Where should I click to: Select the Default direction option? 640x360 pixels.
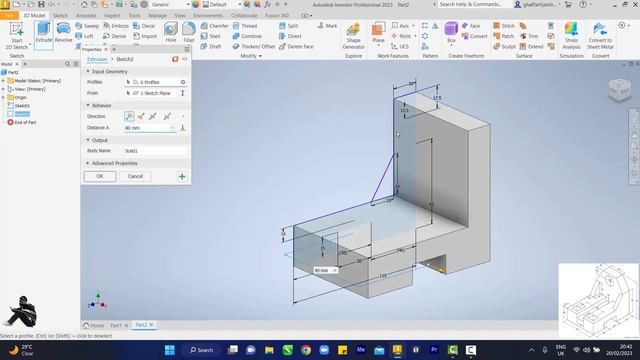click(129, 116)
